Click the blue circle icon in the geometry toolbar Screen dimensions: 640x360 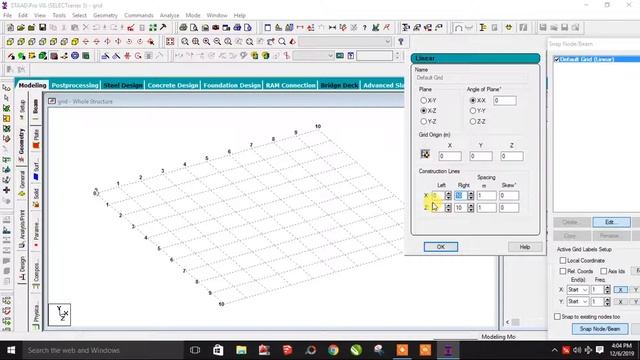click(75, 56)
